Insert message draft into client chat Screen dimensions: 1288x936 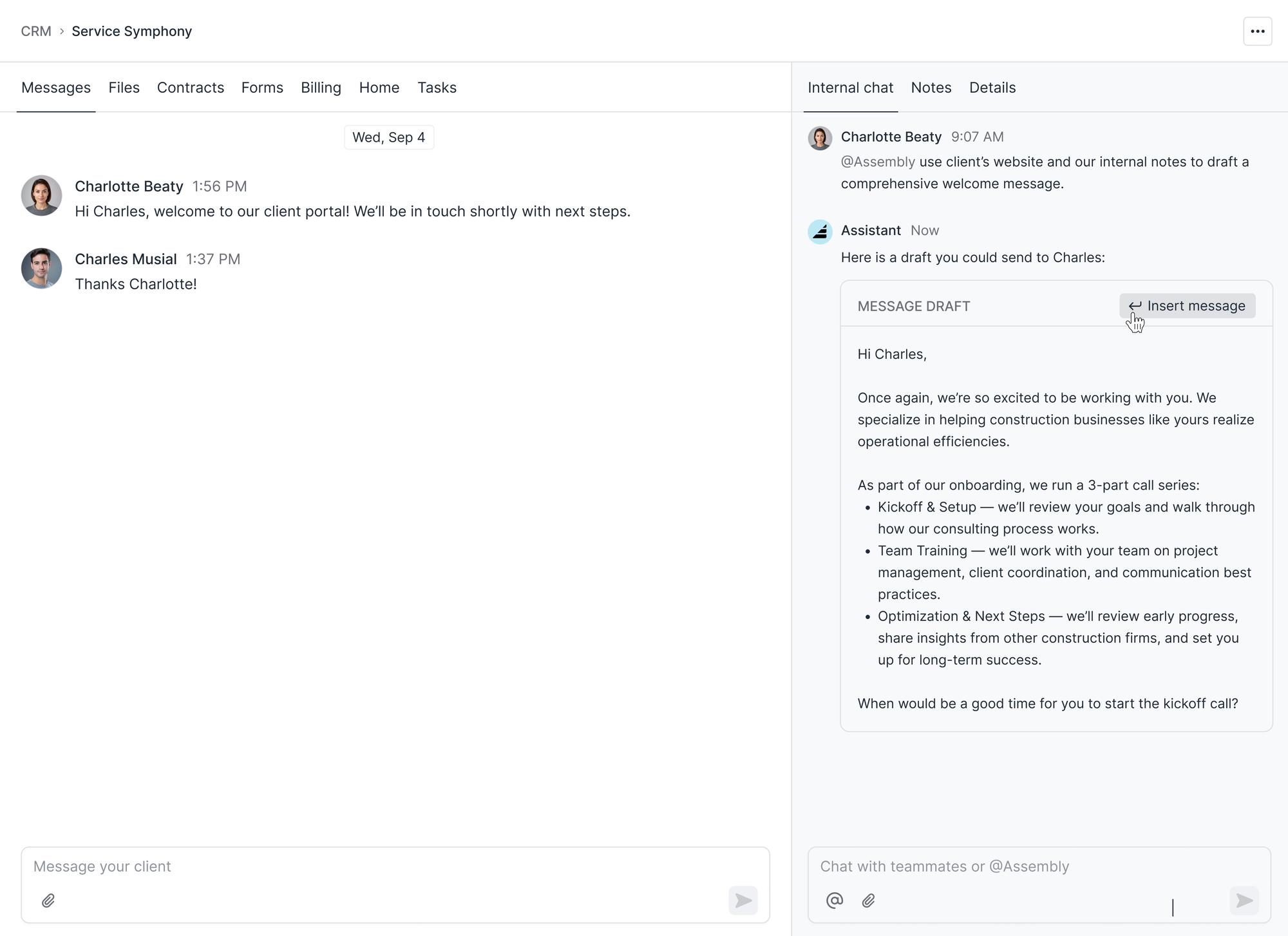(x=1187, y=306)
